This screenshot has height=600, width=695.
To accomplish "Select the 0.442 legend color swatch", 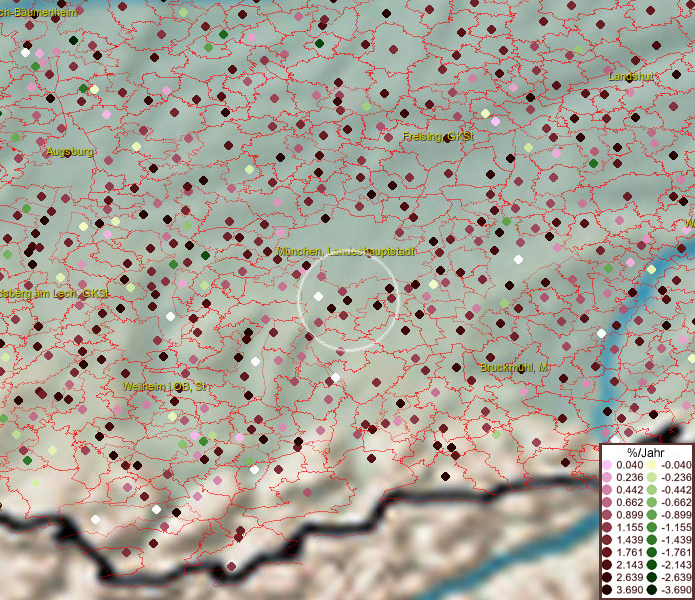I will click(607, 490).
